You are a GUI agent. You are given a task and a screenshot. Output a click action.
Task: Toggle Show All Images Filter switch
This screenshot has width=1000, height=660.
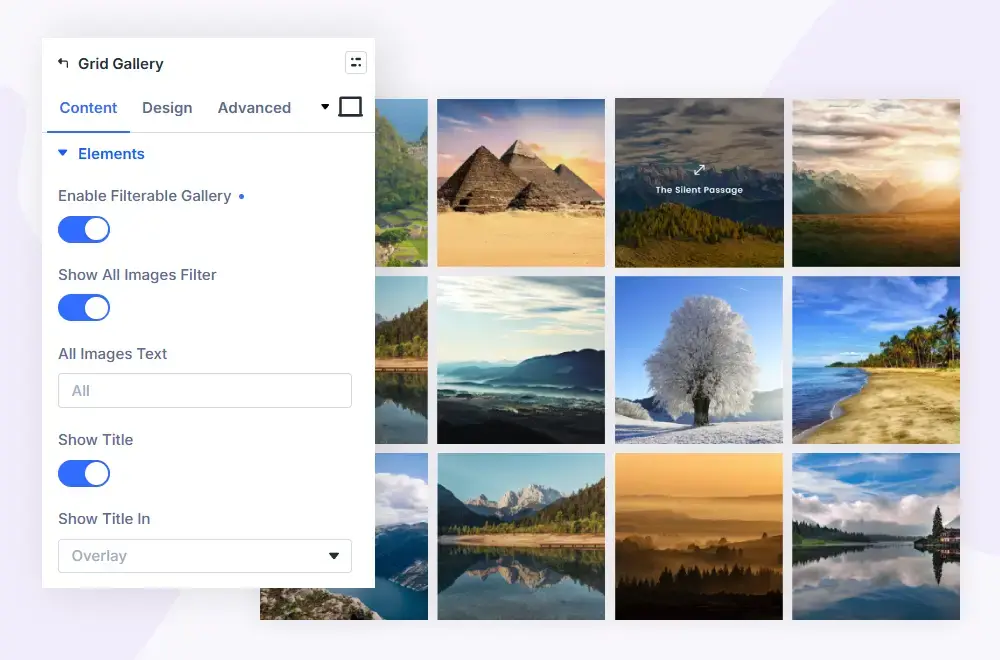[x=84, y=308]
